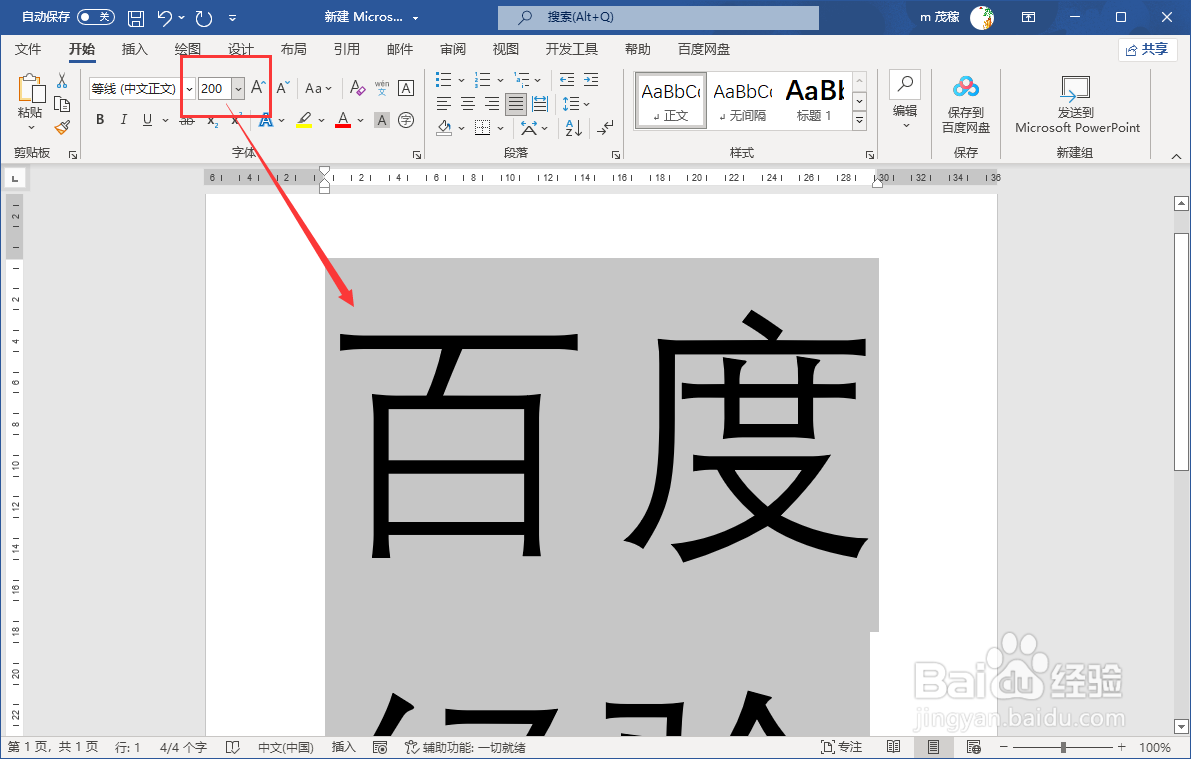Screen dimensions: 1191x759
Task: Apply character shading with the gray A icon
Action: click(382, 119)
